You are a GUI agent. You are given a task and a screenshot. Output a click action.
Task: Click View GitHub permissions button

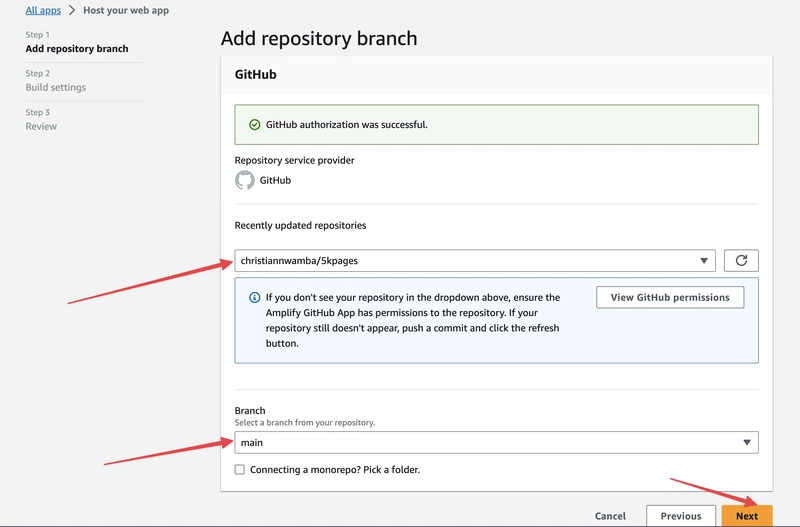click(670, 297)
